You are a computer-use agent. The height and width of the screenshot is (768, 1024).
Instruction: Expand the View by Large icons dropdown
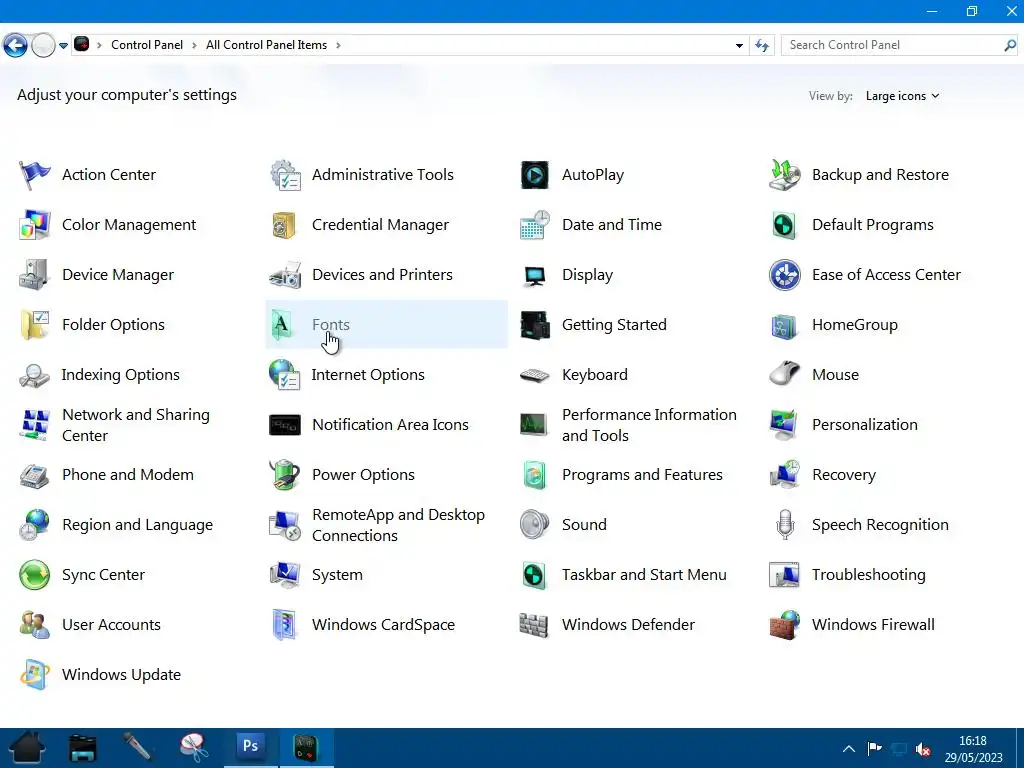pos(903,96)
